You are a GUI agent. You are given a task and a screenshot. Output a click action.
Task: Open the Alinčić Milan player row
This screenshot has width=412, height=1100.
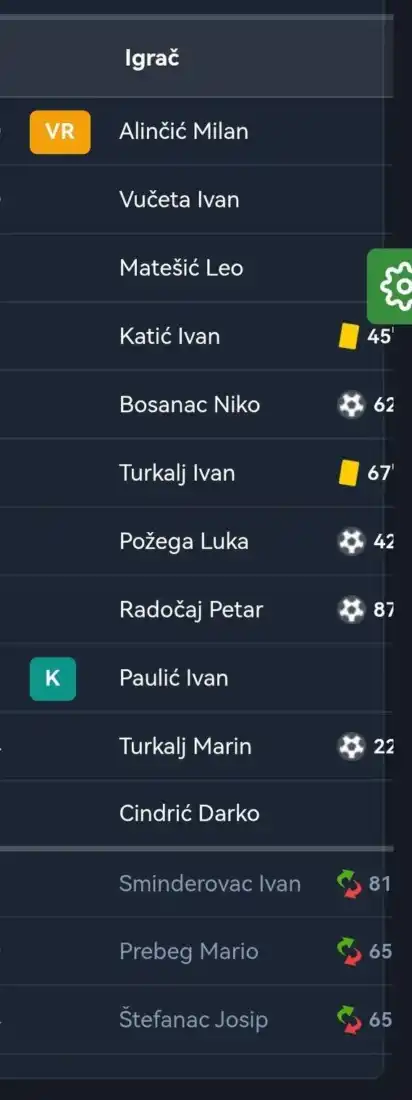click(197, 131)
